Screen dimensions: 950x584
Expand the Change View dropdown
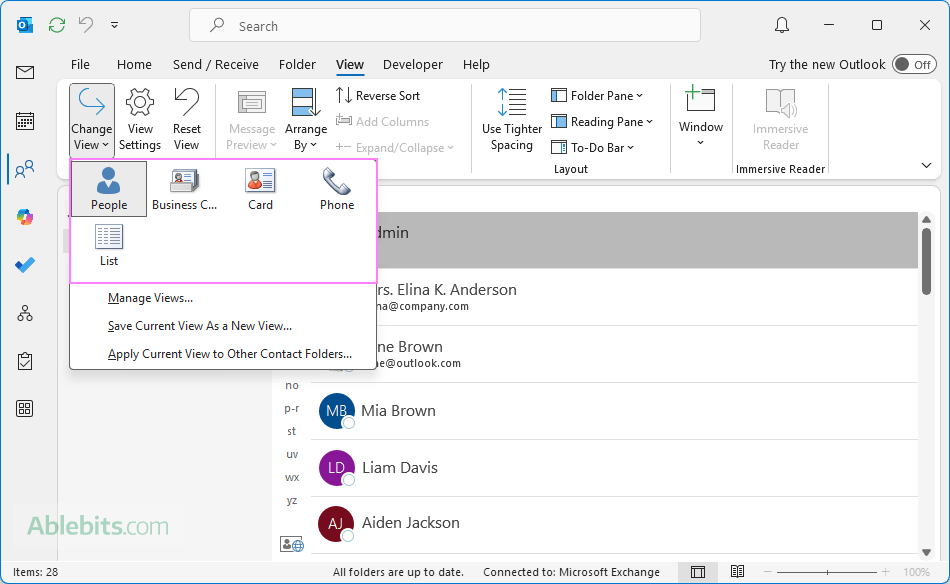92,120
